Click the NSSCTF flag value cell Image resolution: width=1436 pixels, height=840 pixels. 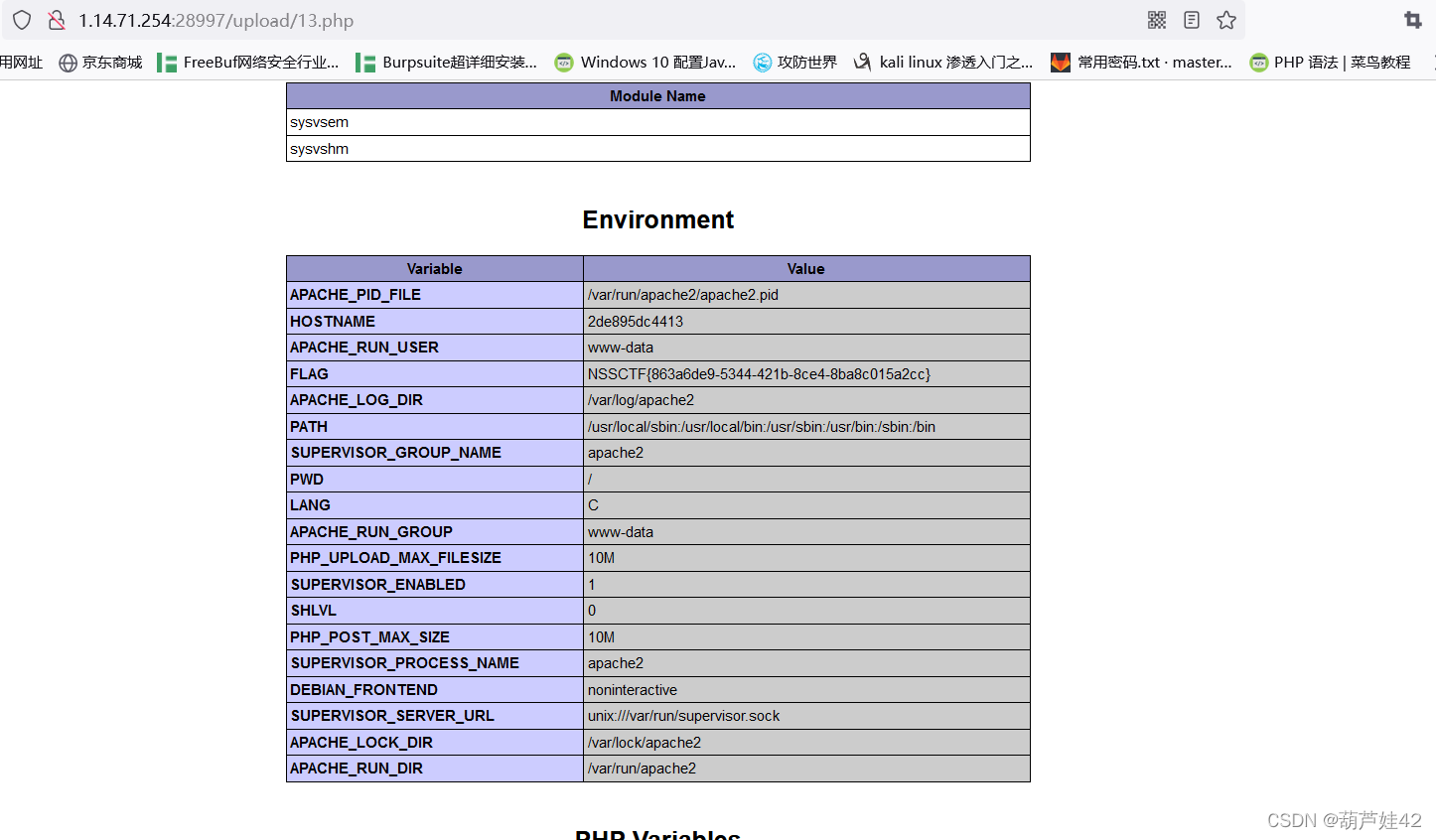(806, 374)
